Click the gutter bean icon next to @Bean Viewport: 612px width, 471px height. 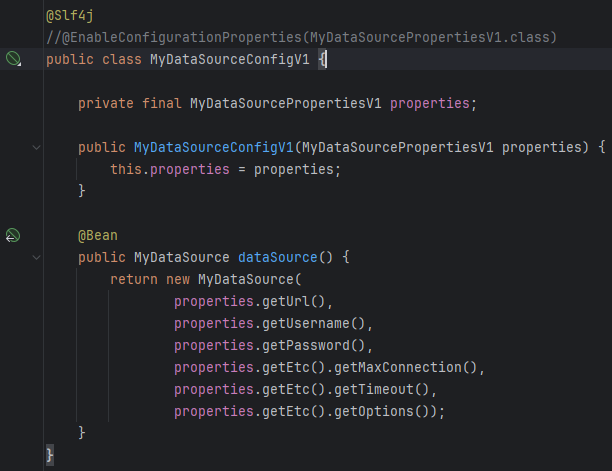[12, 235]
